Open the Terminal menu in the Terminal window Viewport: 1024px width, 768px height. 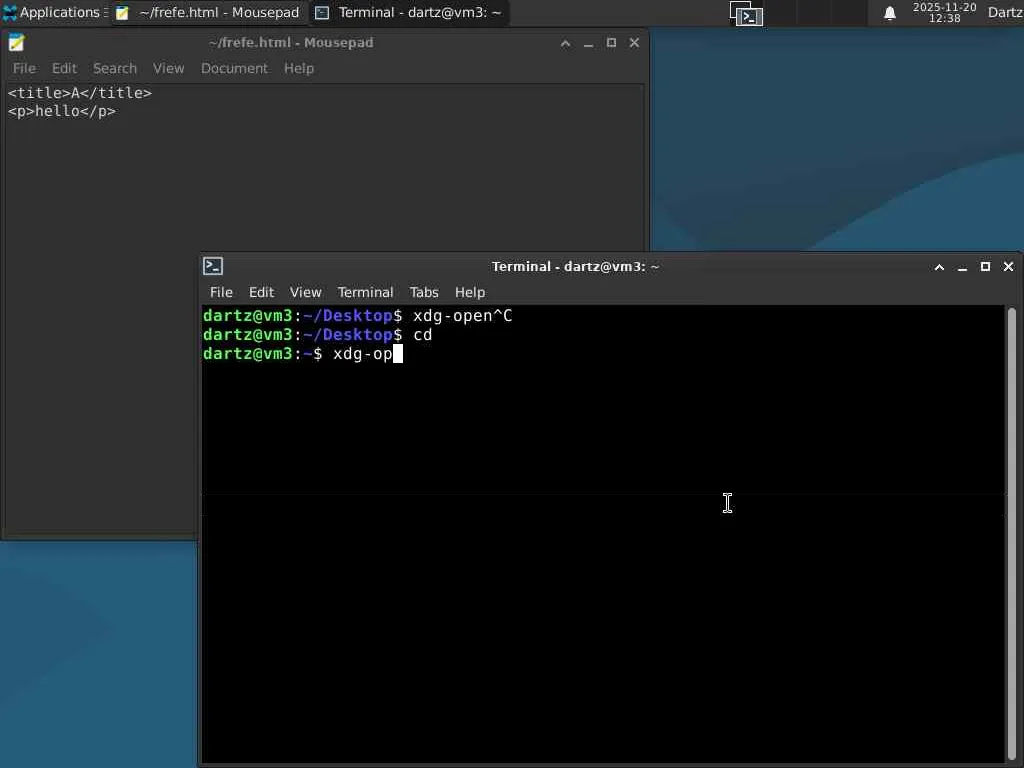click(x=365, y=292)
